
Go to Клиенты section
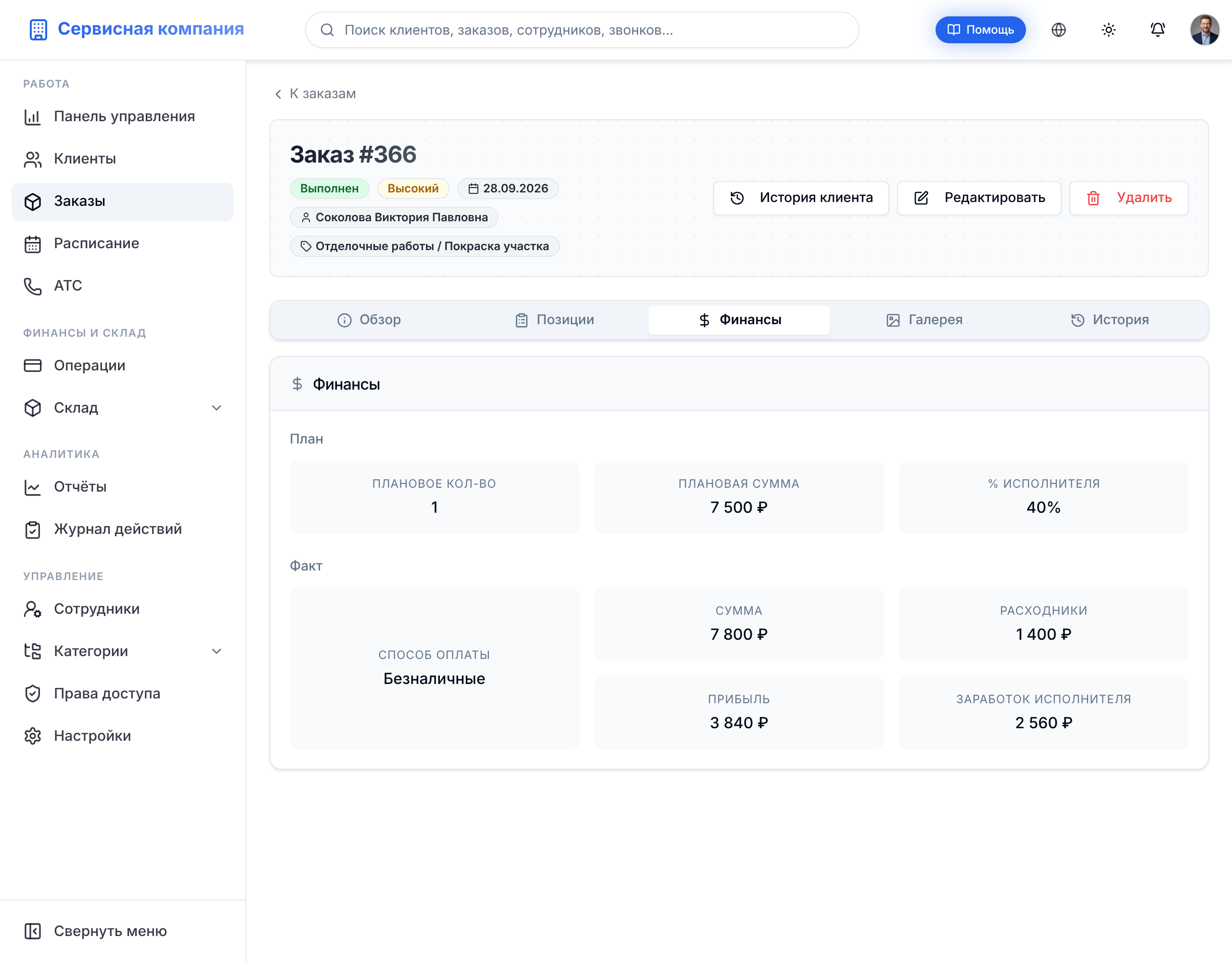coord(122,159)
